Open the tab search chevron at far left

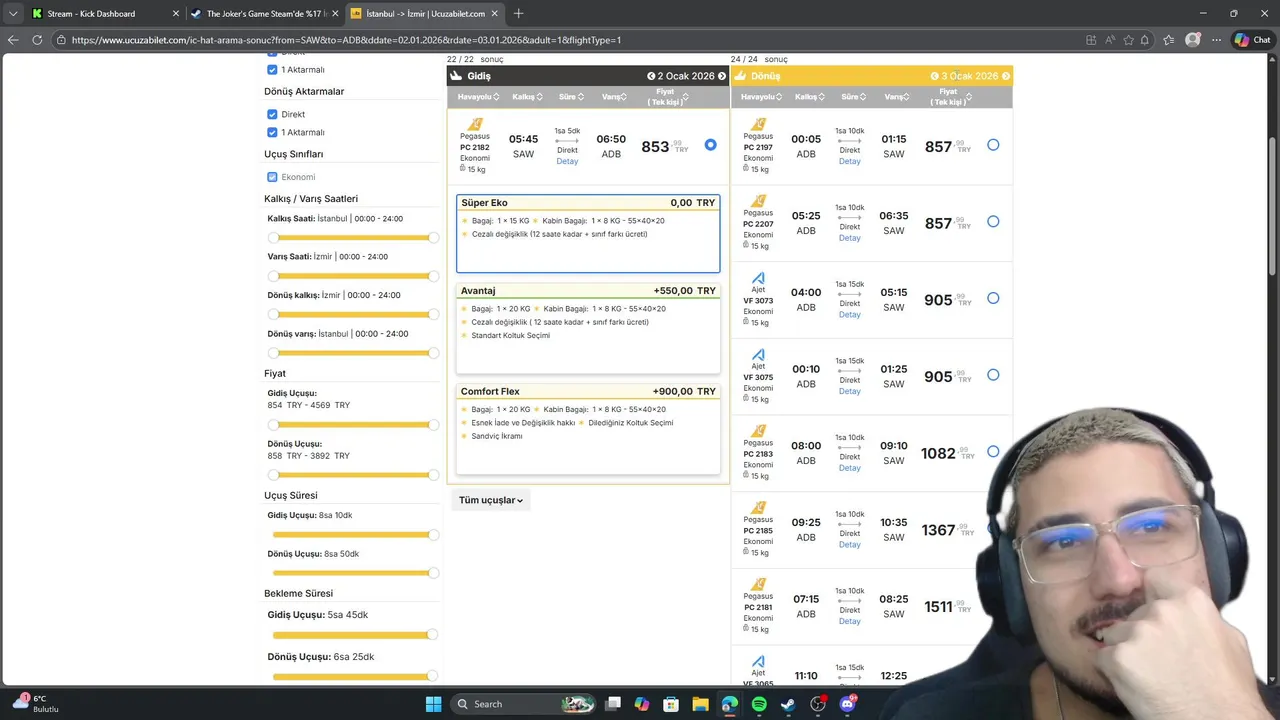(13, 14)
